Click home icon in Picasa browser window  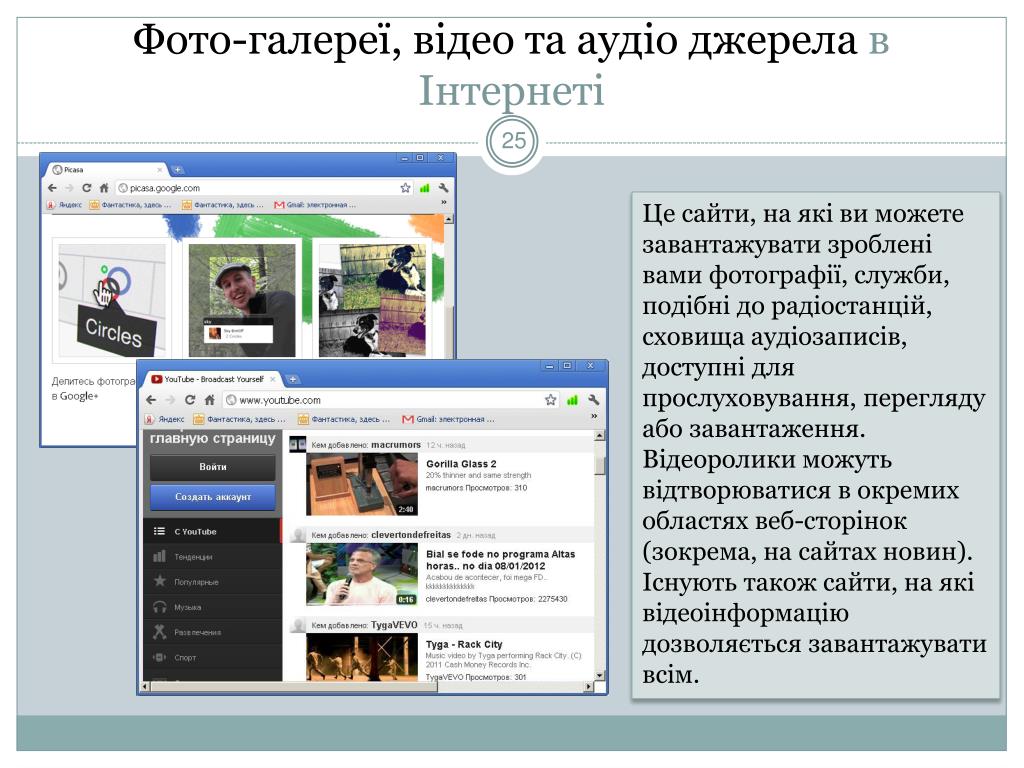(104, 188)
